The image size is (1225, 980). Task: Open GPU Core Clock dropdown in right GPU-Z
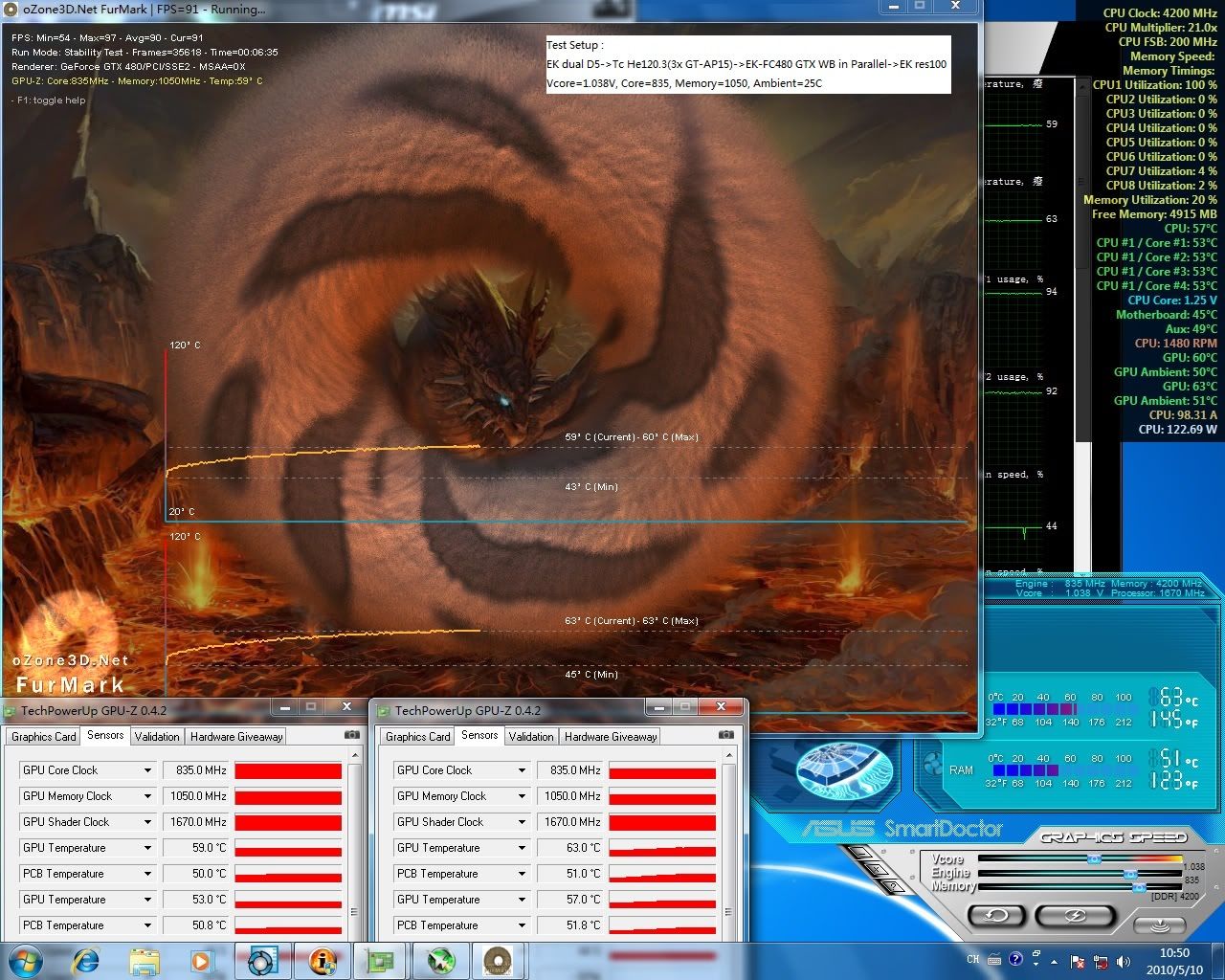click(522, 770)
